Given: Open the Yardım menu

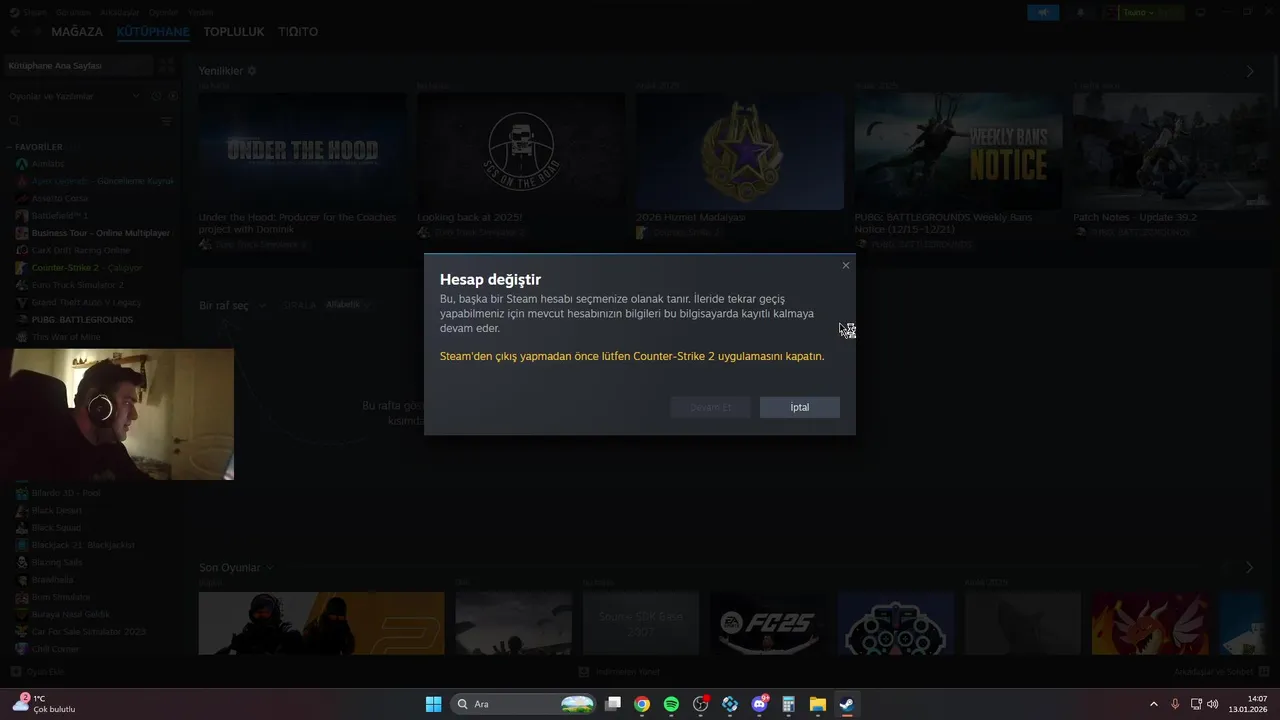Looking at the screenshot, I should (x=200, y=12).
